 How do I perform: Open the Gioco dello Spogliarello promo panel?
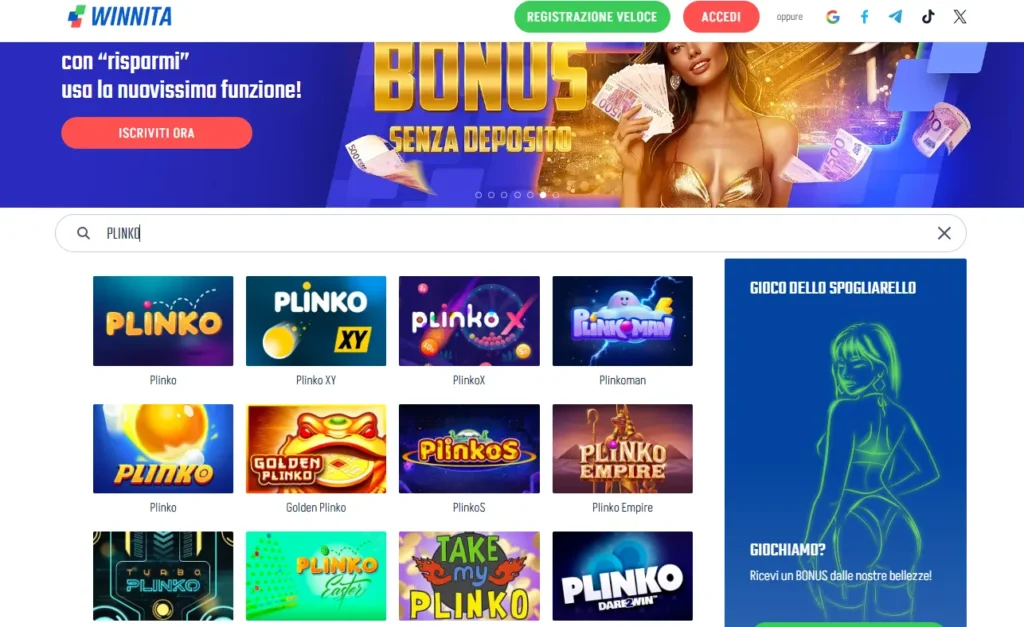click(845, 443)
